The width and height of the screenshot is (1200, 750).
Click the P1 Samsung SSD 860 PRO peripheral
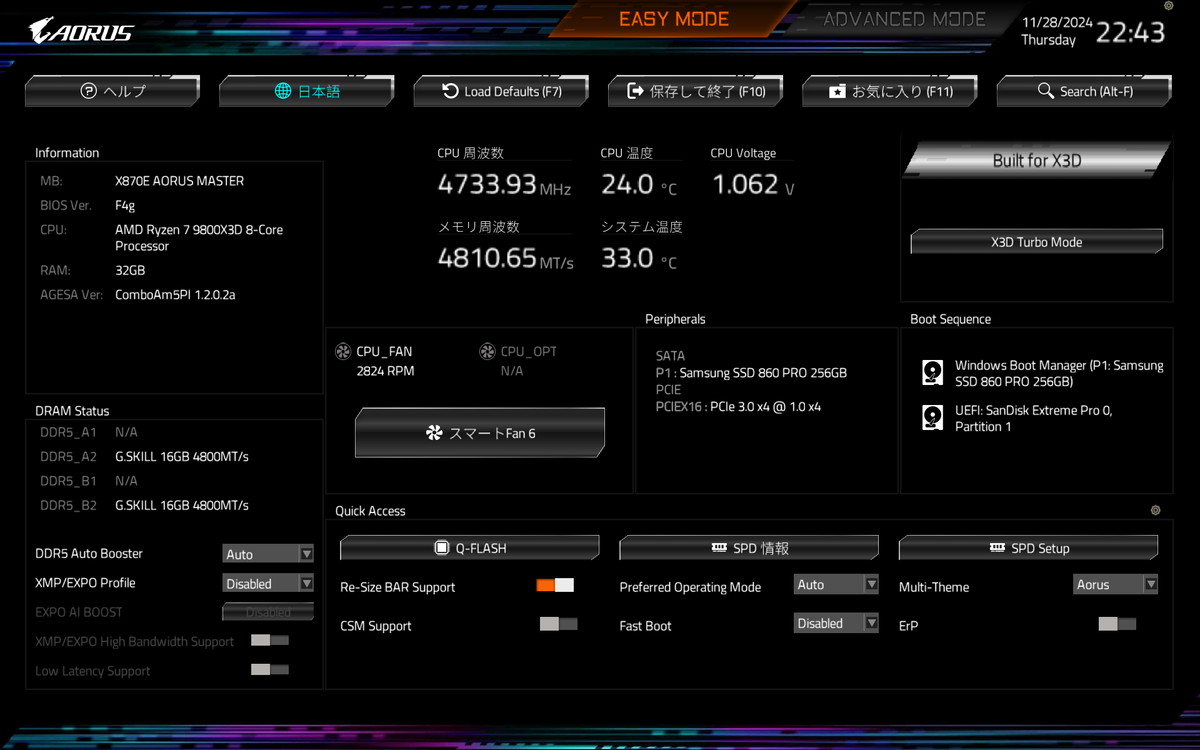coord(751,373)
